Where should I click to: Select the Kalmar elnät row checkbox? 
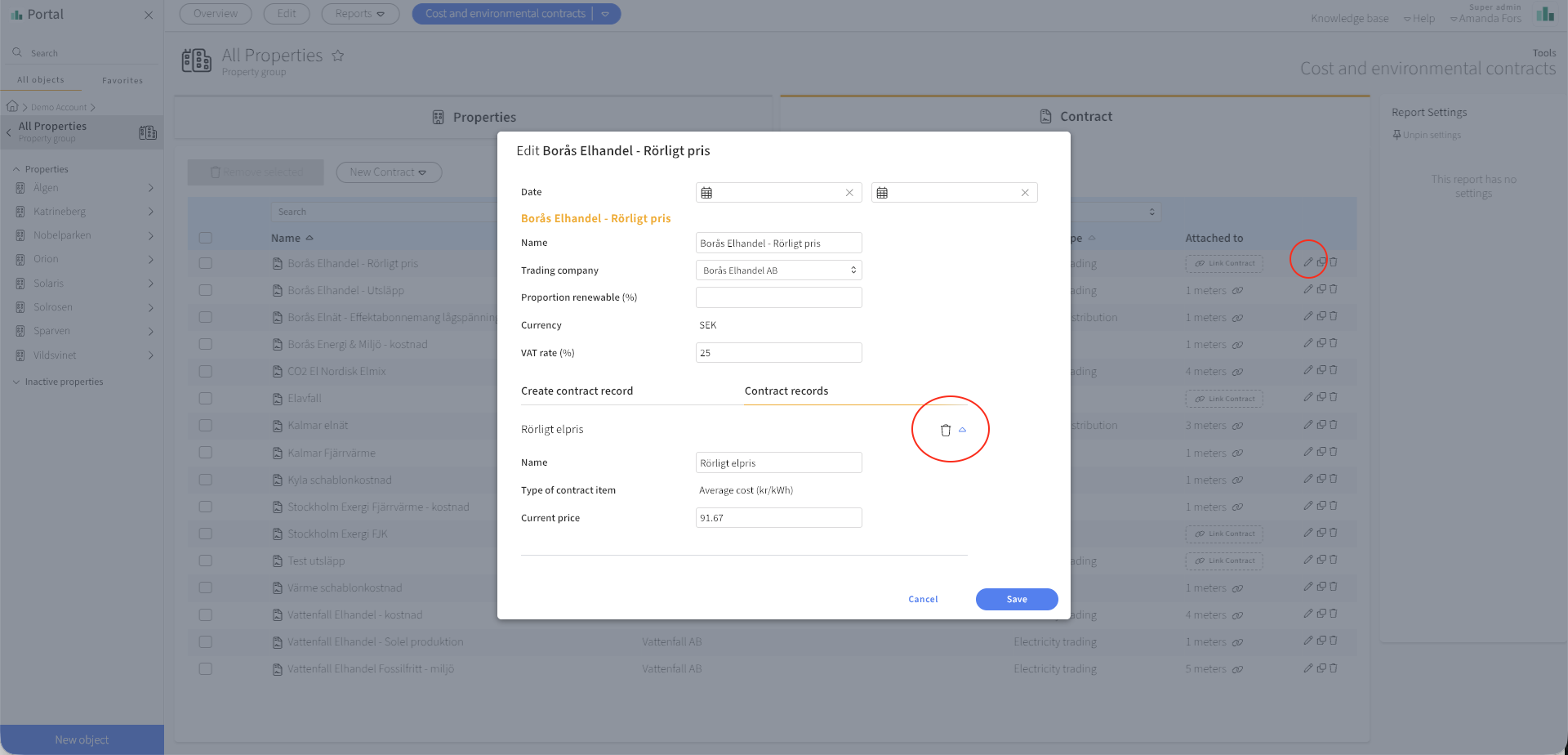(205, 425)
